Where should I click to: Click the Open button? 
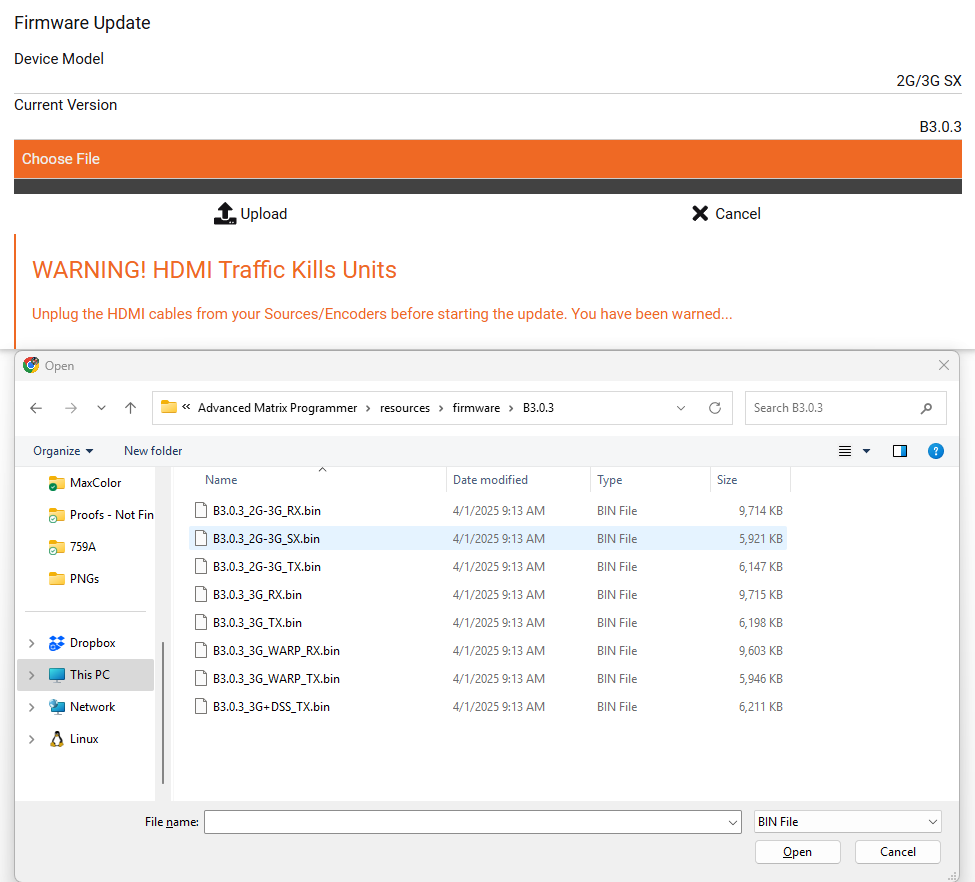coord(797,852)
